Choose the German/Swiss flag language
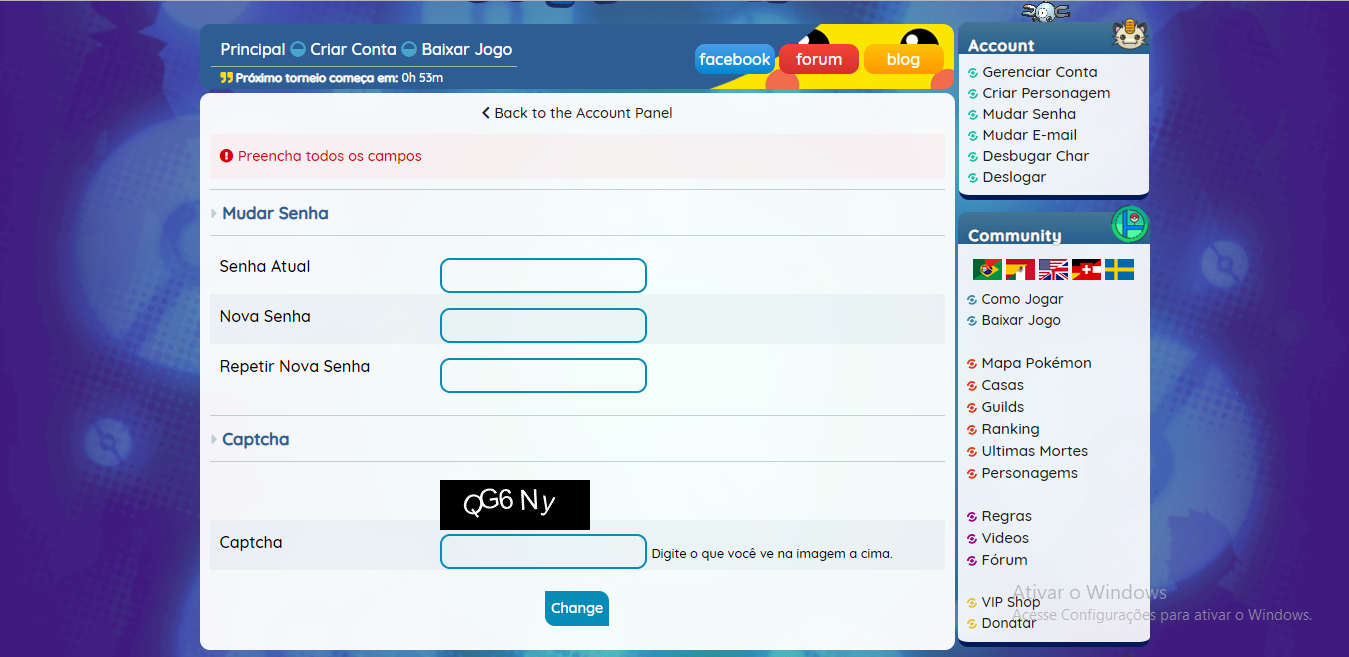The width and height of the screenshot is (1349, 657). click(1086, 270)
